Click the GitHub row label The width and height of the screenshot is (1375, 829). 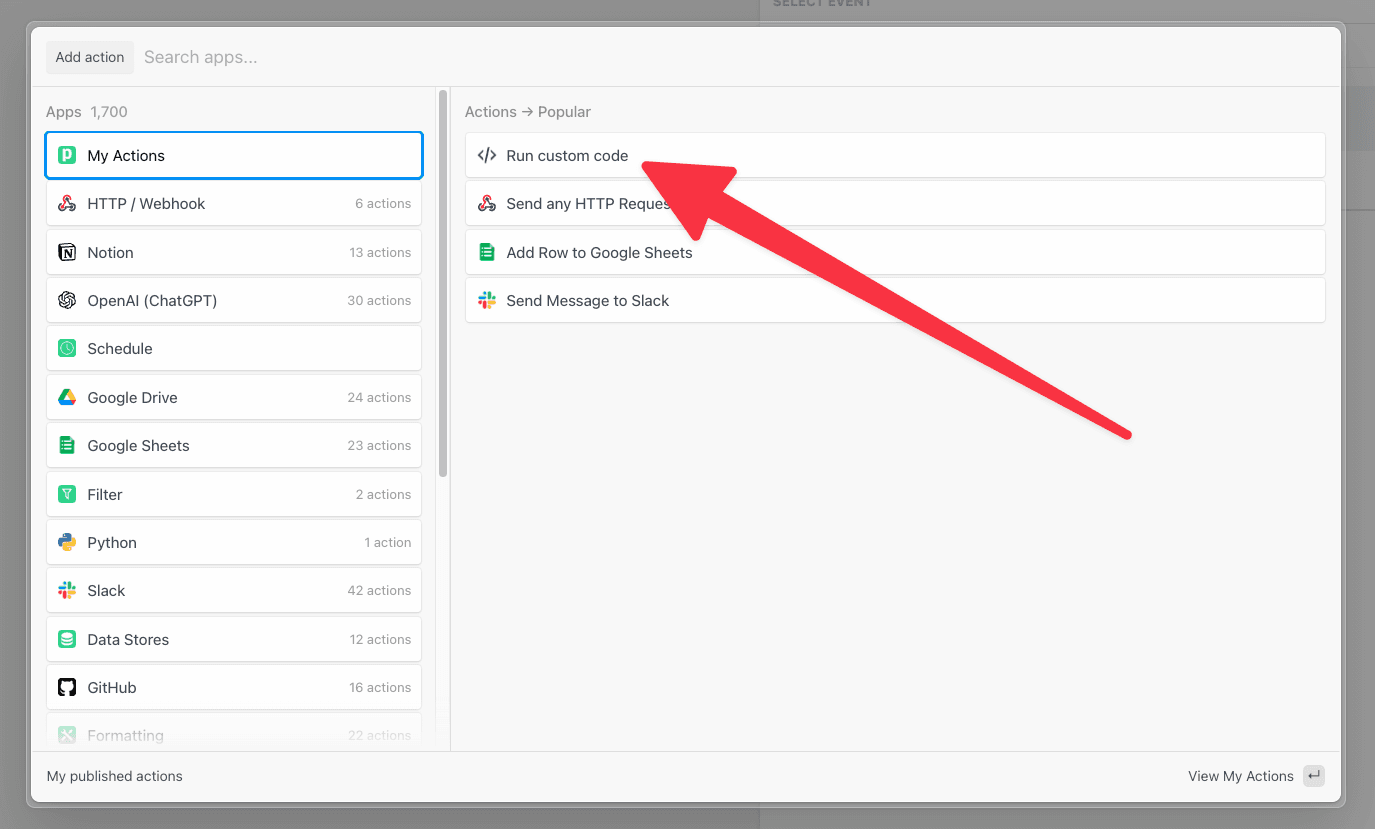click(x=112, y=687)
